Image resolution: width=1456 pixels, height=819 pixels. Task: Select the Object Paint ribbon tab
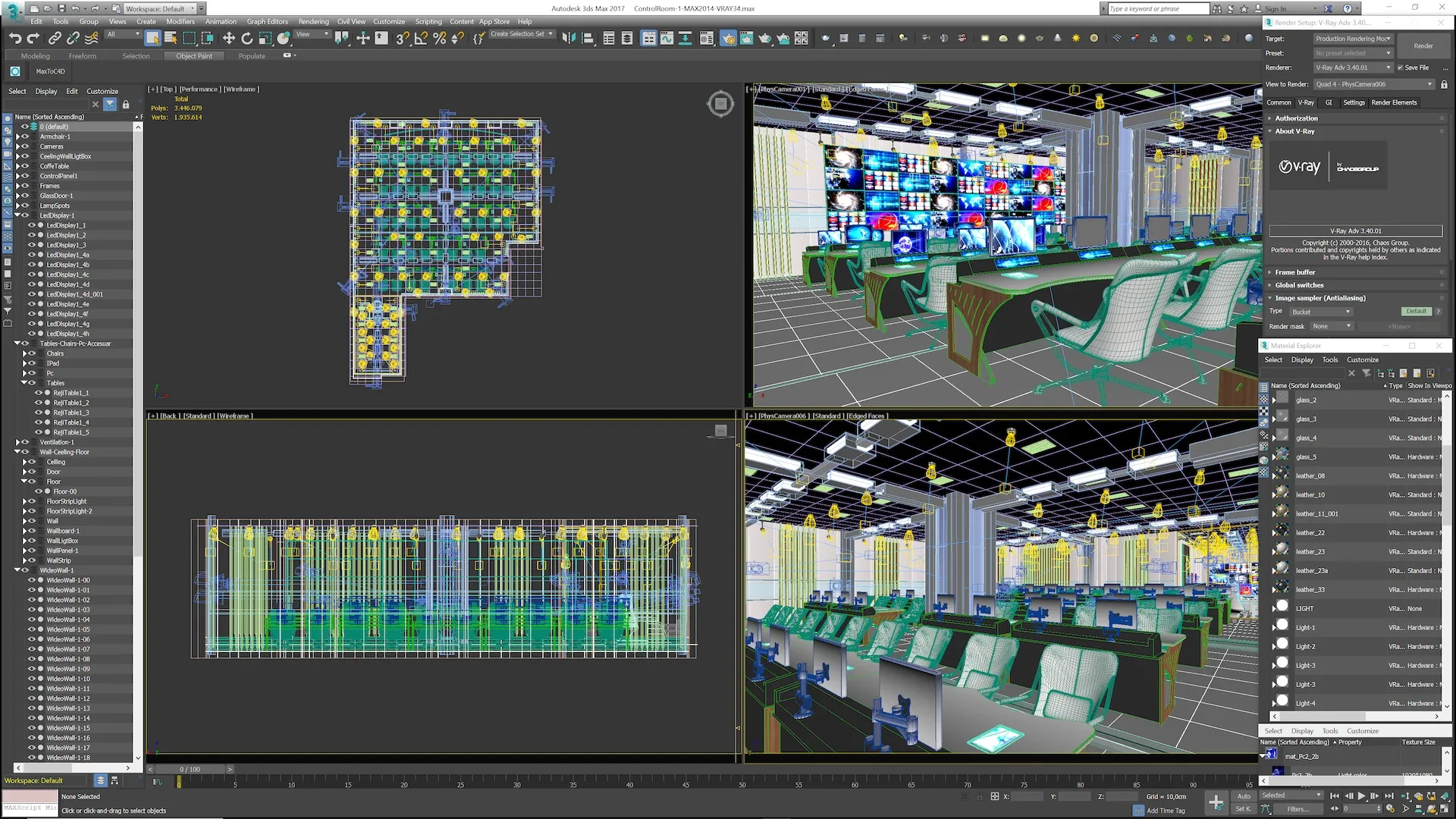[194, 56]
